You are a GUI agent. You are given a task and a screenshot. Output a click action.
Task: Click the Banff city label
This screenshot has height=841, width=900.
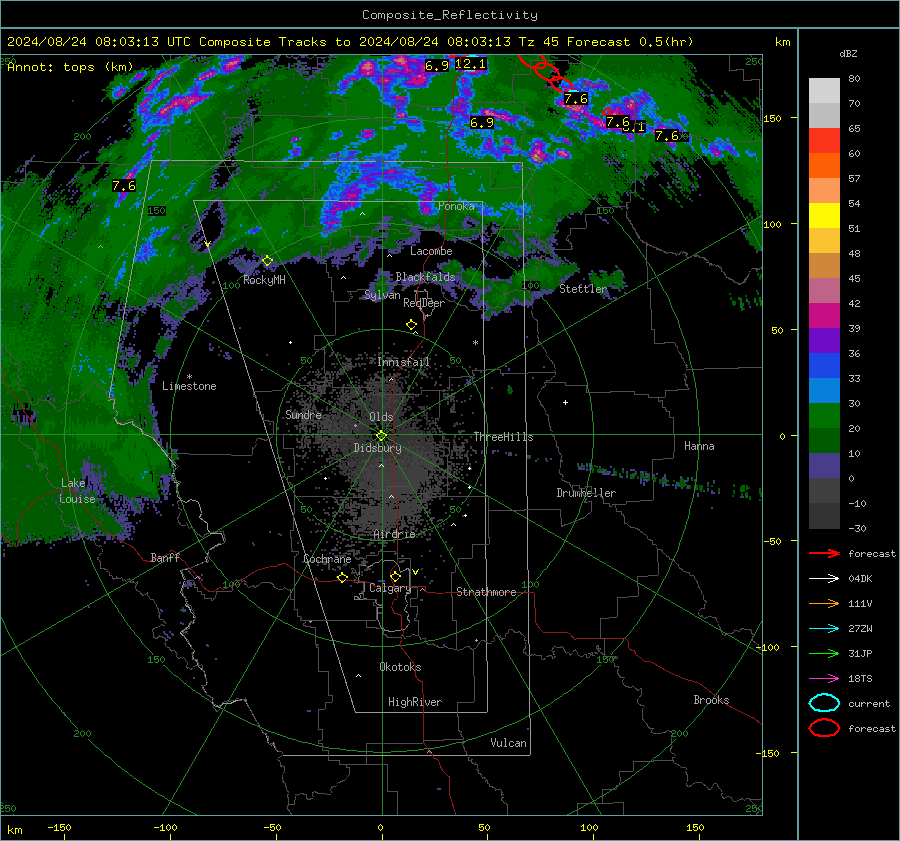[x=165, y=557]
